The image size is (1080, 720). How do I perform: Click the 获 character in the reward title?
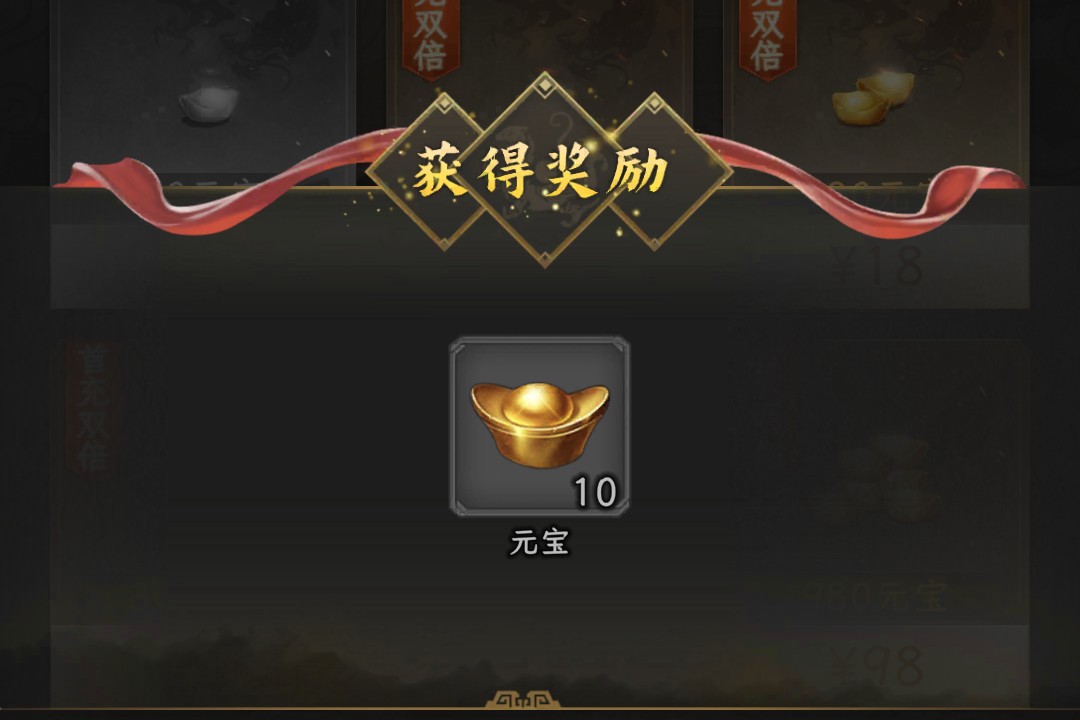pyautogui.click(x=439, y=171)
